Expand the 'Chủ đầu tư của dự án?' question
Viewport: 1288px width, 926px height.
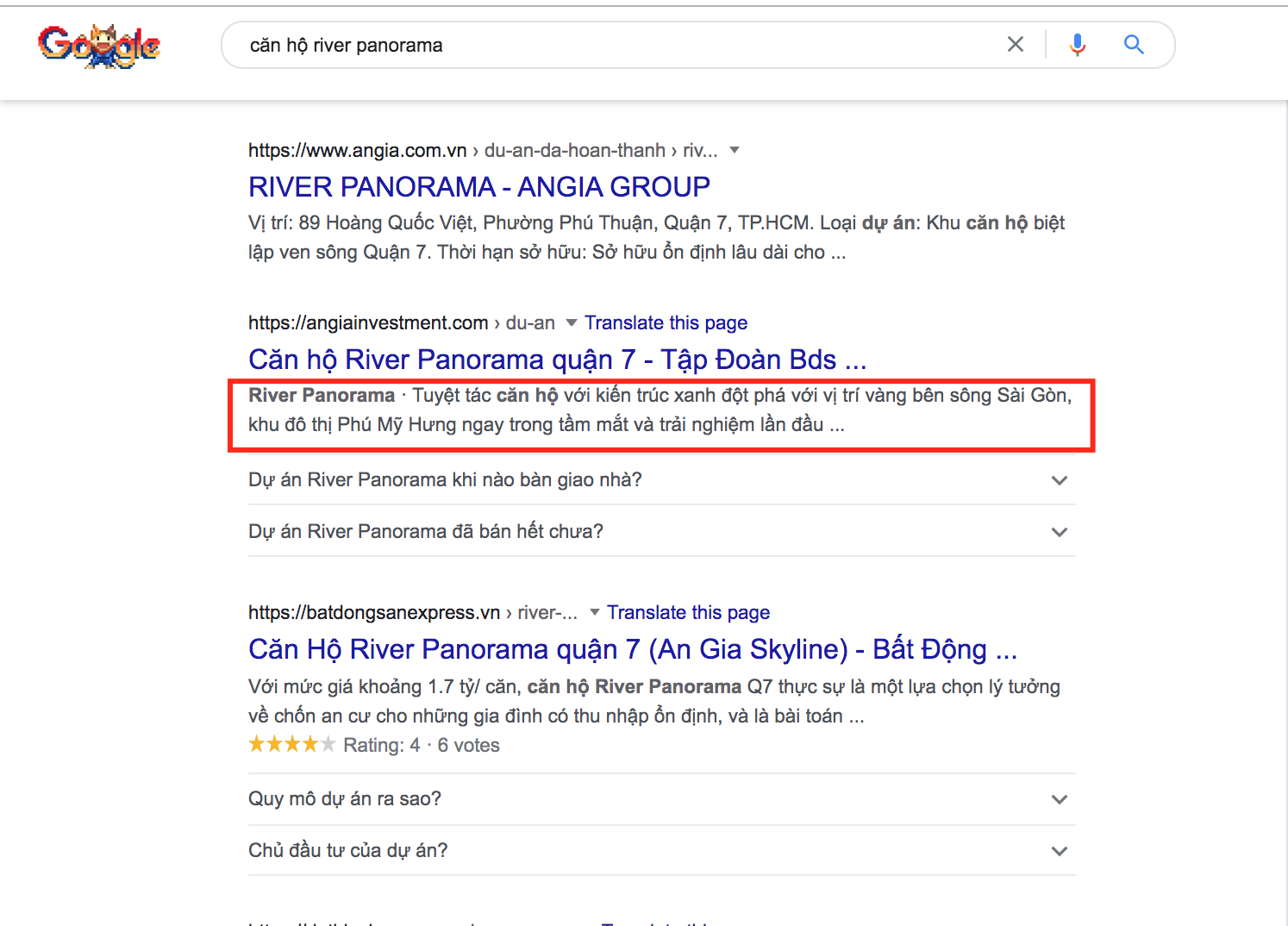coord(661,851)
